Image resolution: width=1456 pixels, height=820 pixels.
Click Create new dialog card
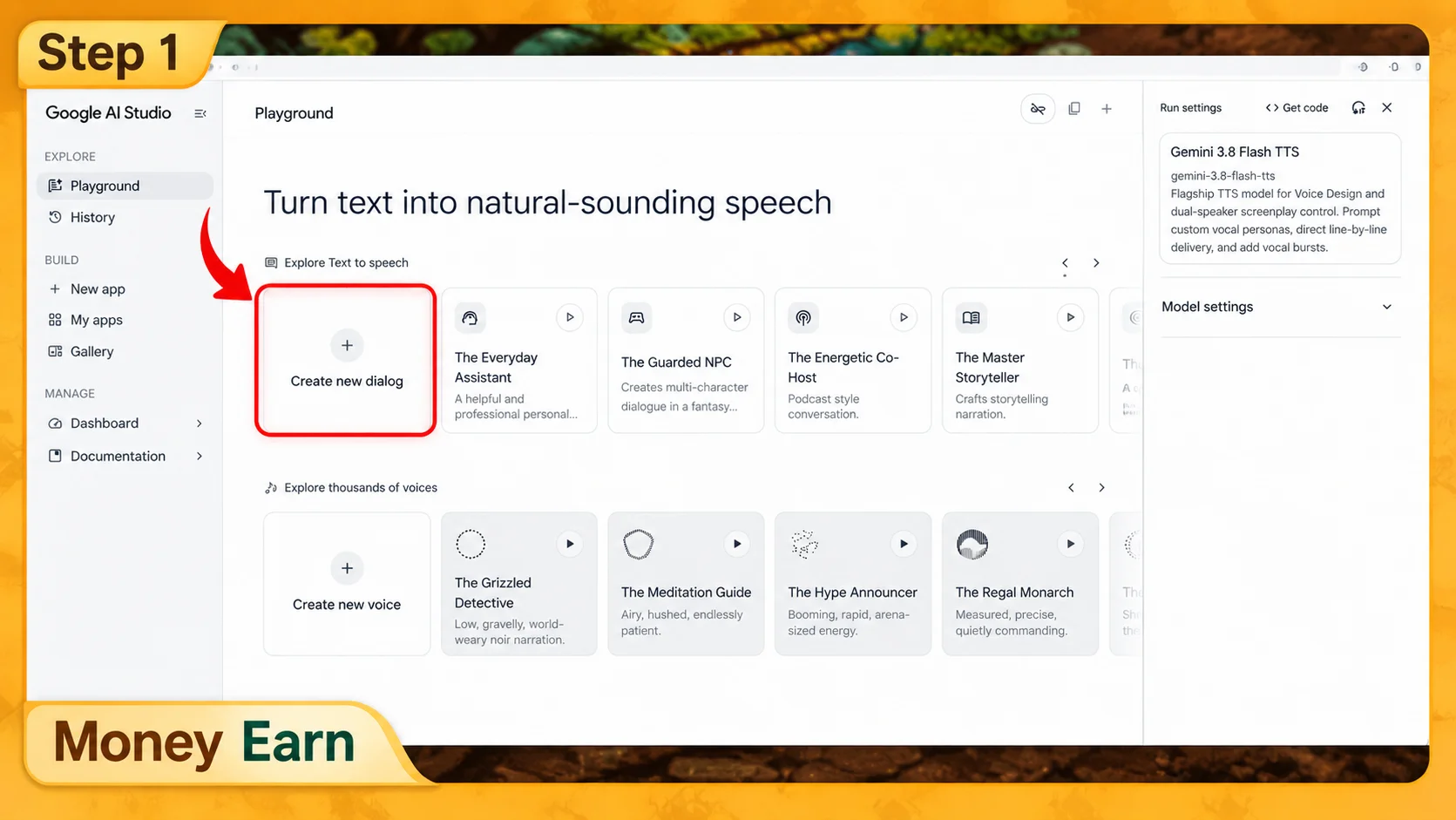[346, 360]
